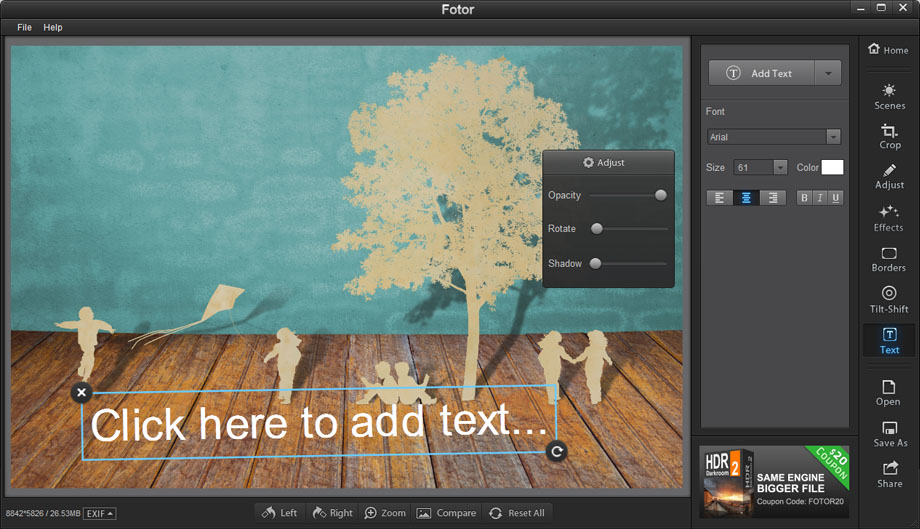
Task: Click the Compare button
Action: [x=446, y=513]
